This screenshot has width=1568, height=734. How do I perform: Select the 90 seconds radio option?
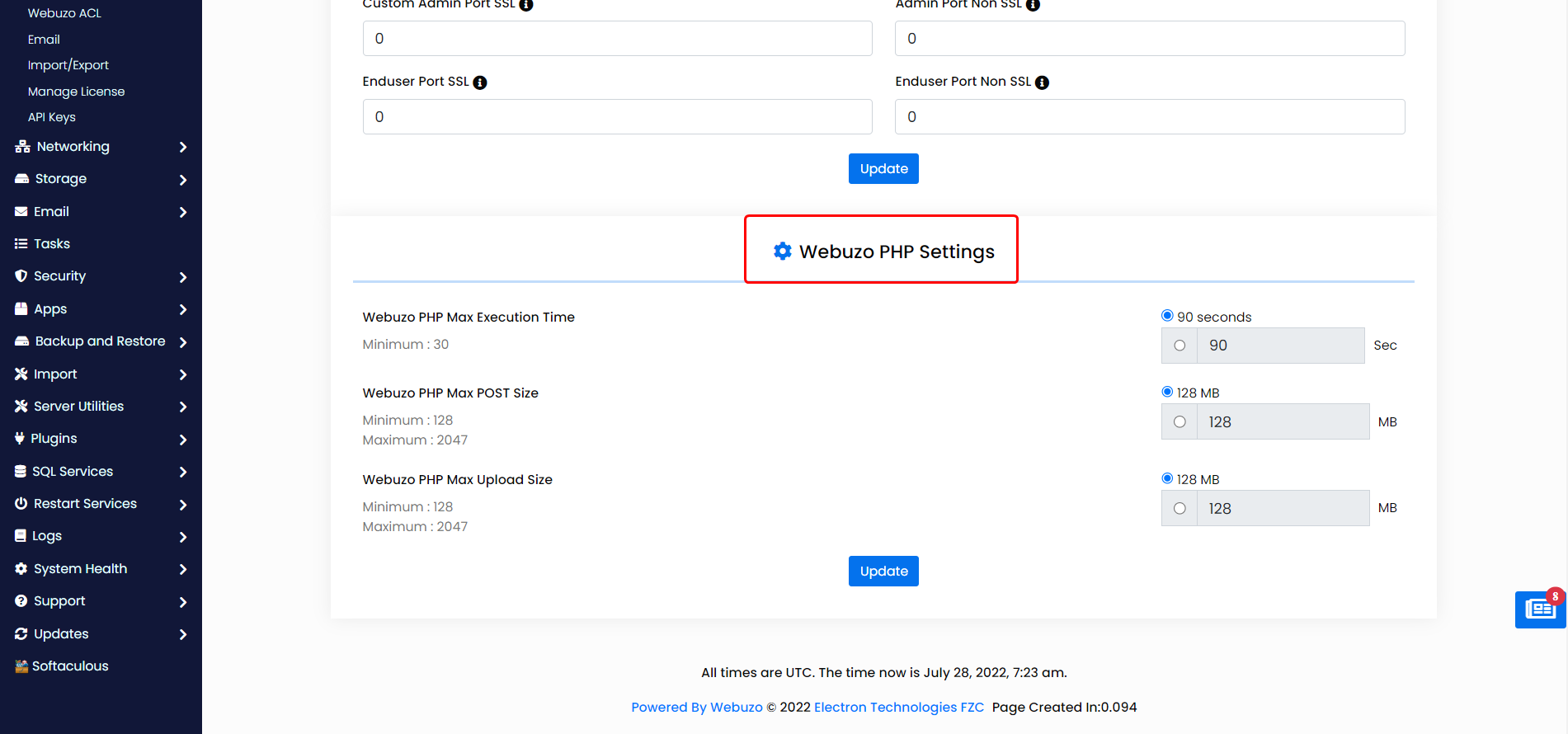(1167, 316)
